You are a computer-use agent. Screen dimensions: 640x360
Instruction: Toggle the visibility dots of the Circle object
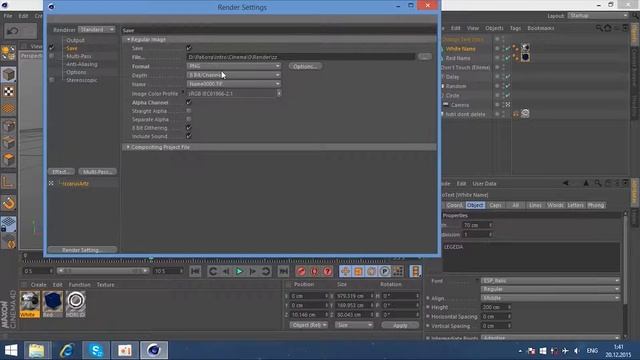(x=503, y=95)
